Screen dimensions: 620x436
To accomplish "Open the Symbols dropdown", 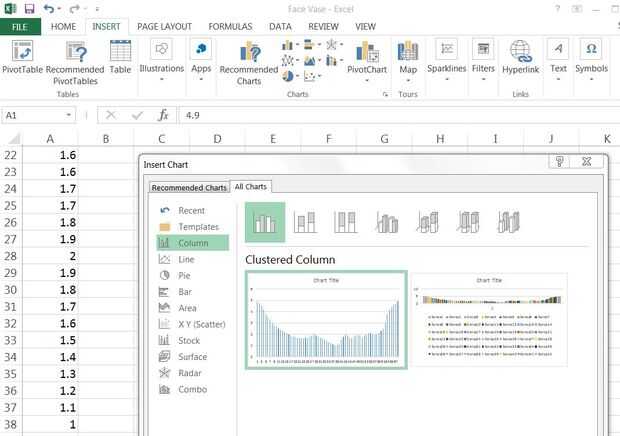I will (x=591, y=60).
